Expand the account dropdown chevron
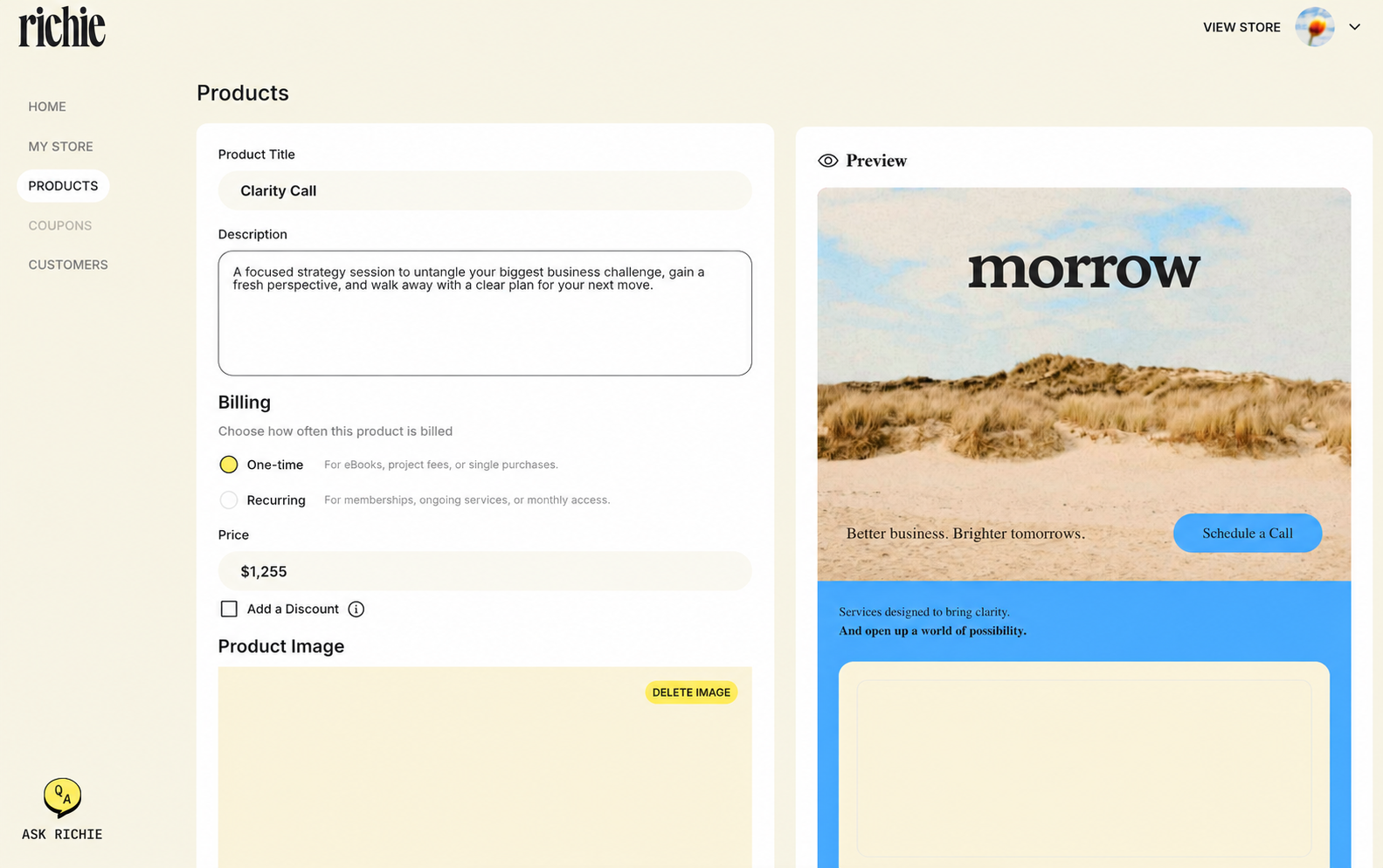This screenshot has height=868, width=1383. click(1354, 27)
